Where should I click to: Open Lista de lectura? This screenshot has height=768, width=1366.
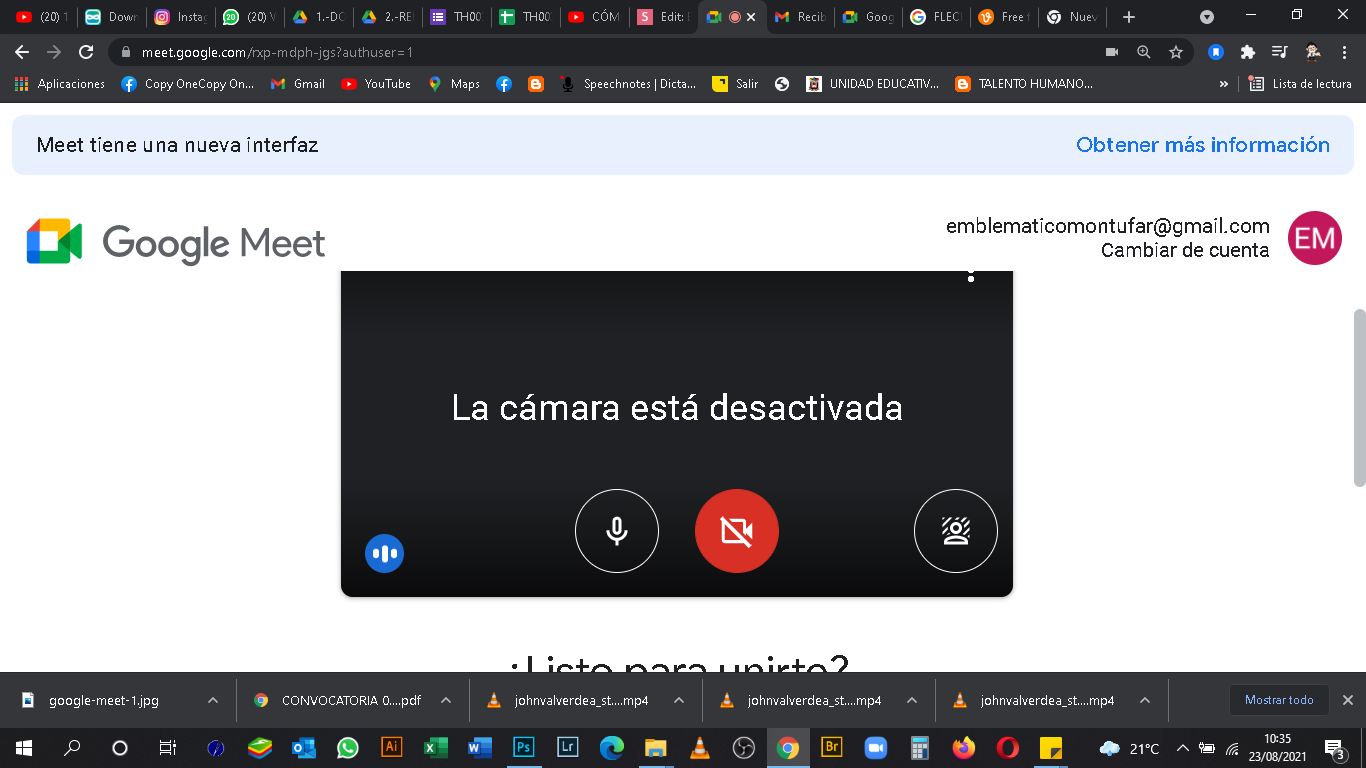1300,84
